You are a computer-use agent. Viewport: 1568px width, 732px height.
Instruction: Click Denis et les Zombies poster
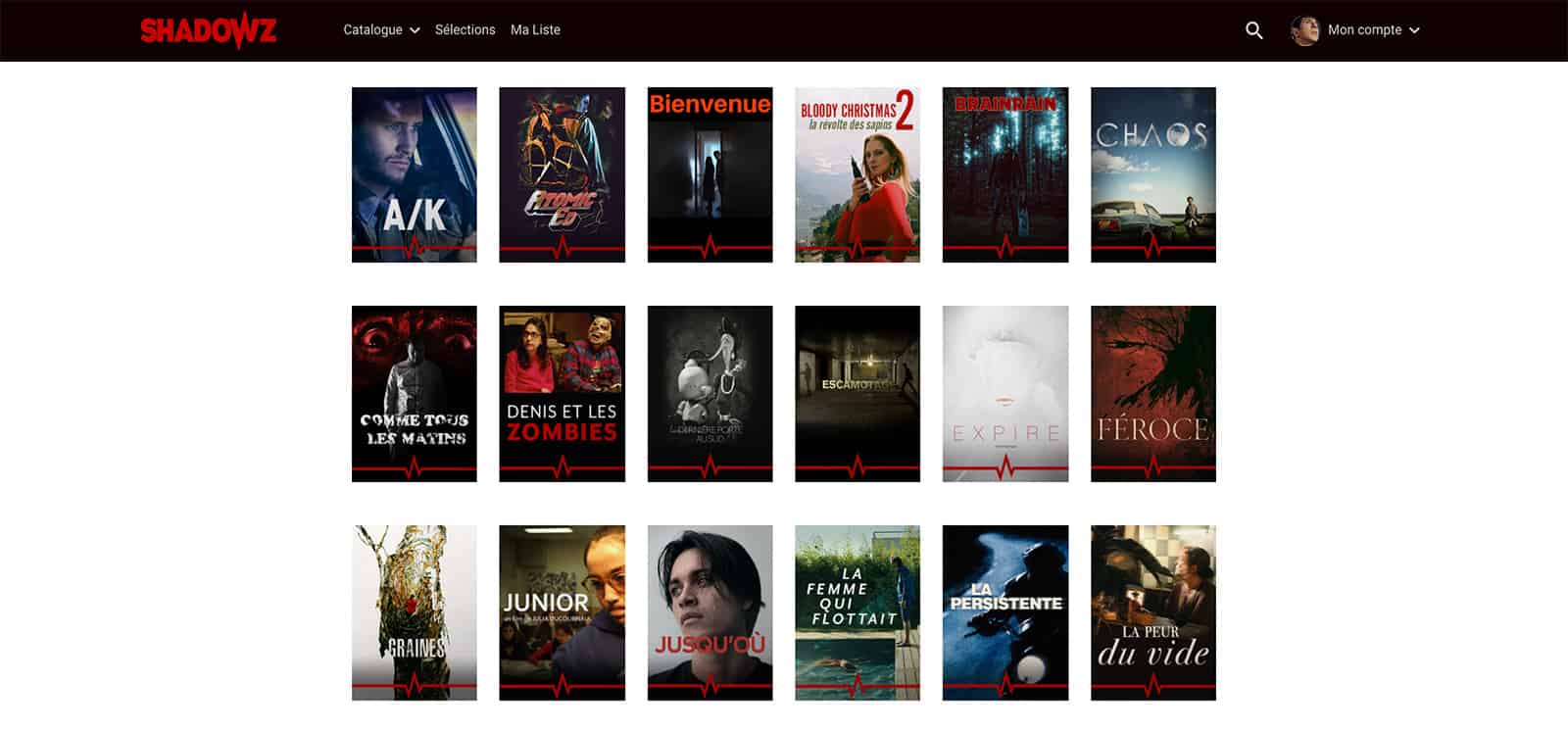point(562,393)
